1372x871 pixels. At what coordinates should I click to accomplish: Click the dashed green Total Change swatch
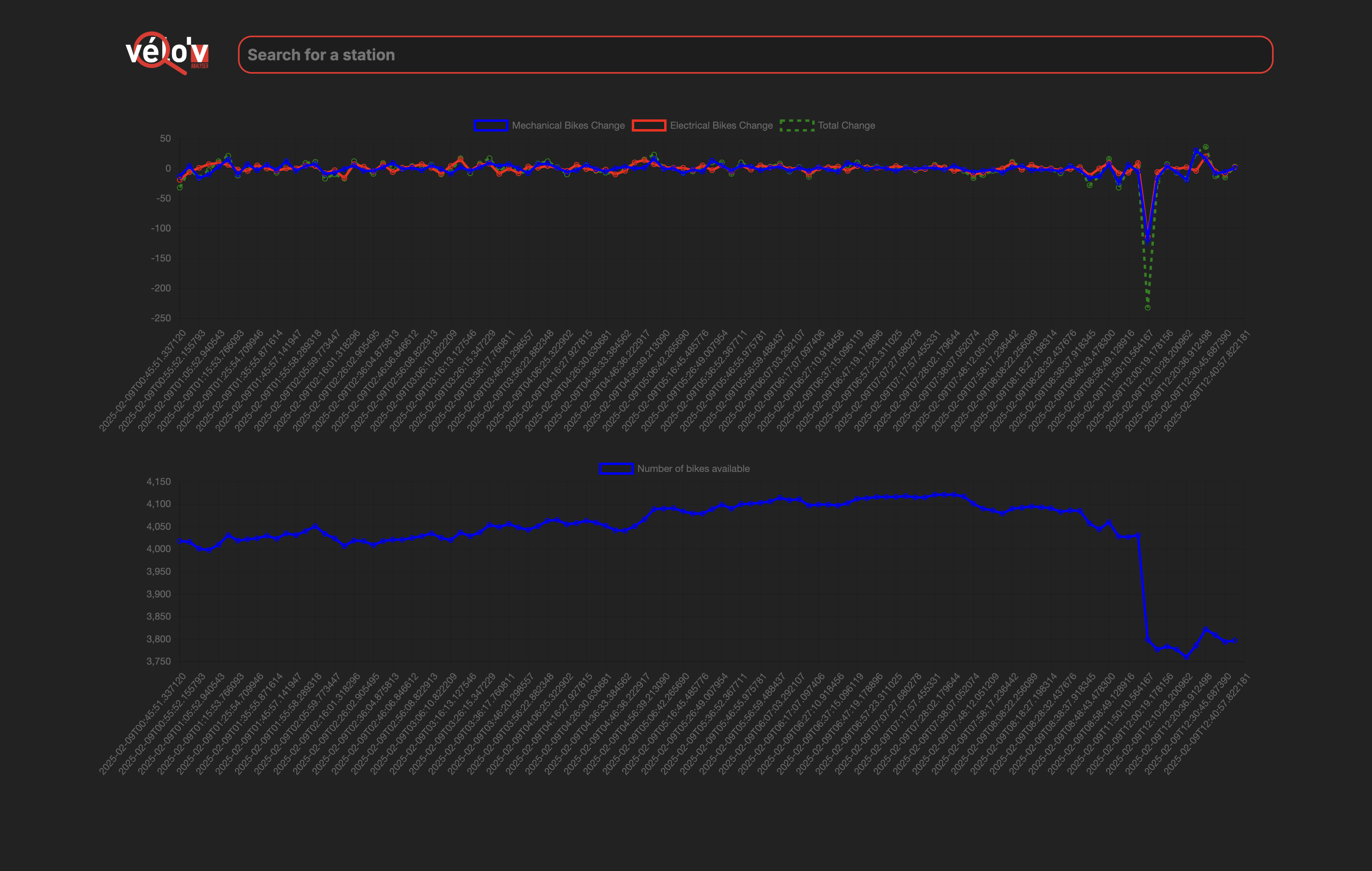click(796, 126)
